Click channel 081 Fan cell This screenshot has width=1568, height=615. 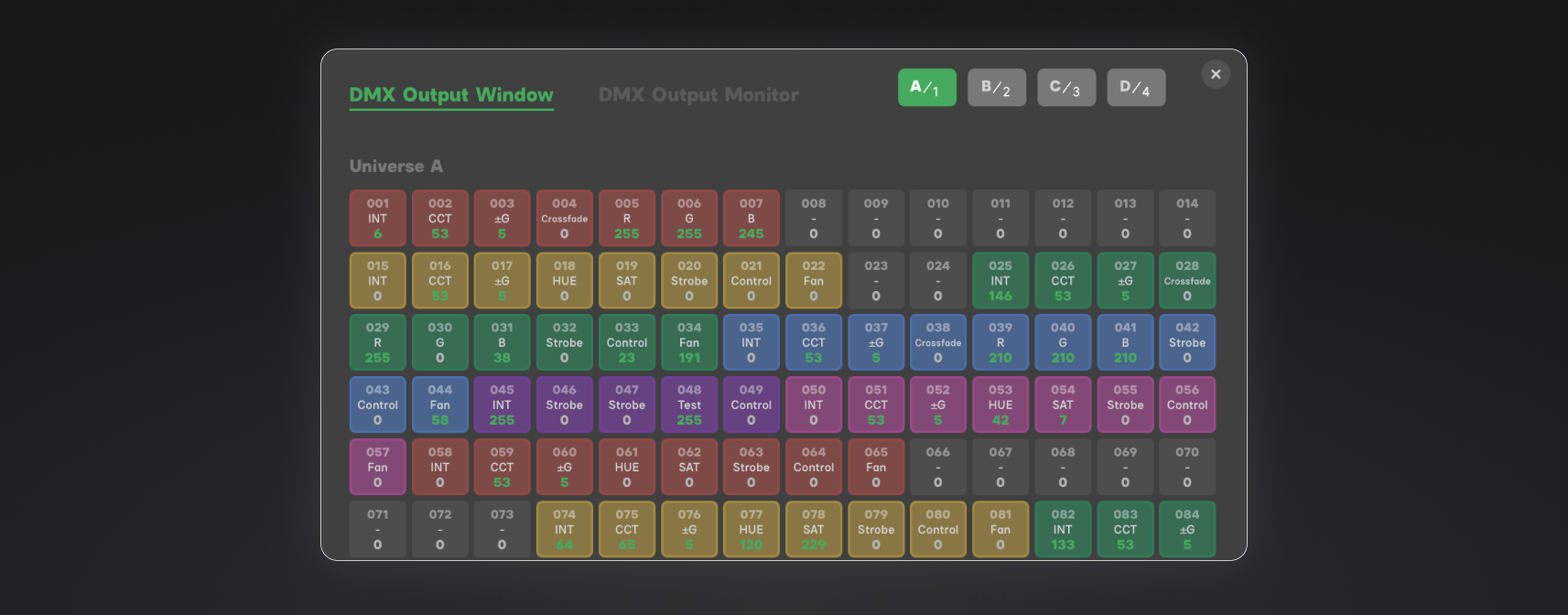pos(1000,529)
